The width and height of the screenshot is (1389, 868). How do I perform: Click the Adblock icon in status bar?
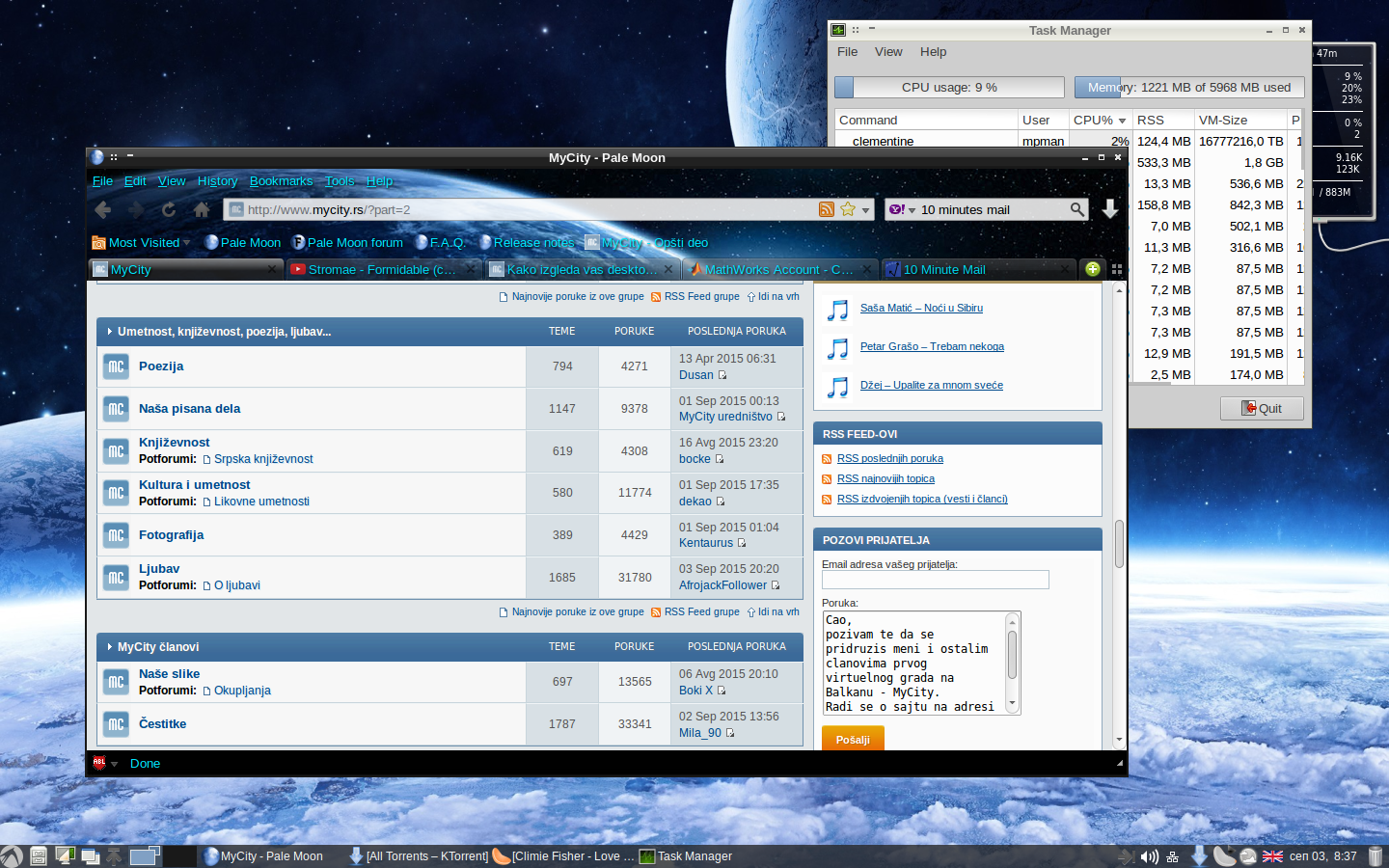click(x=99, y=763)
